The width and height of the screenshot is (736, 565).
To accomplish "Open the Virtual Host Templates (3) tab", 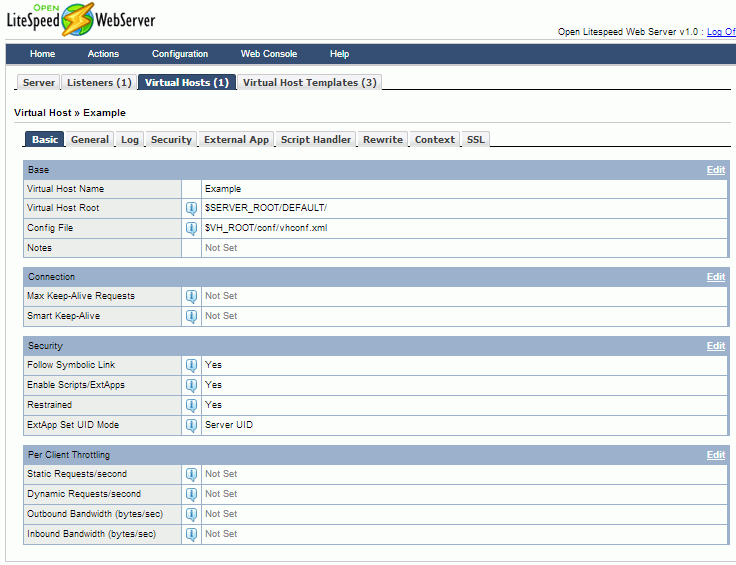I will [x=309, y=83].
